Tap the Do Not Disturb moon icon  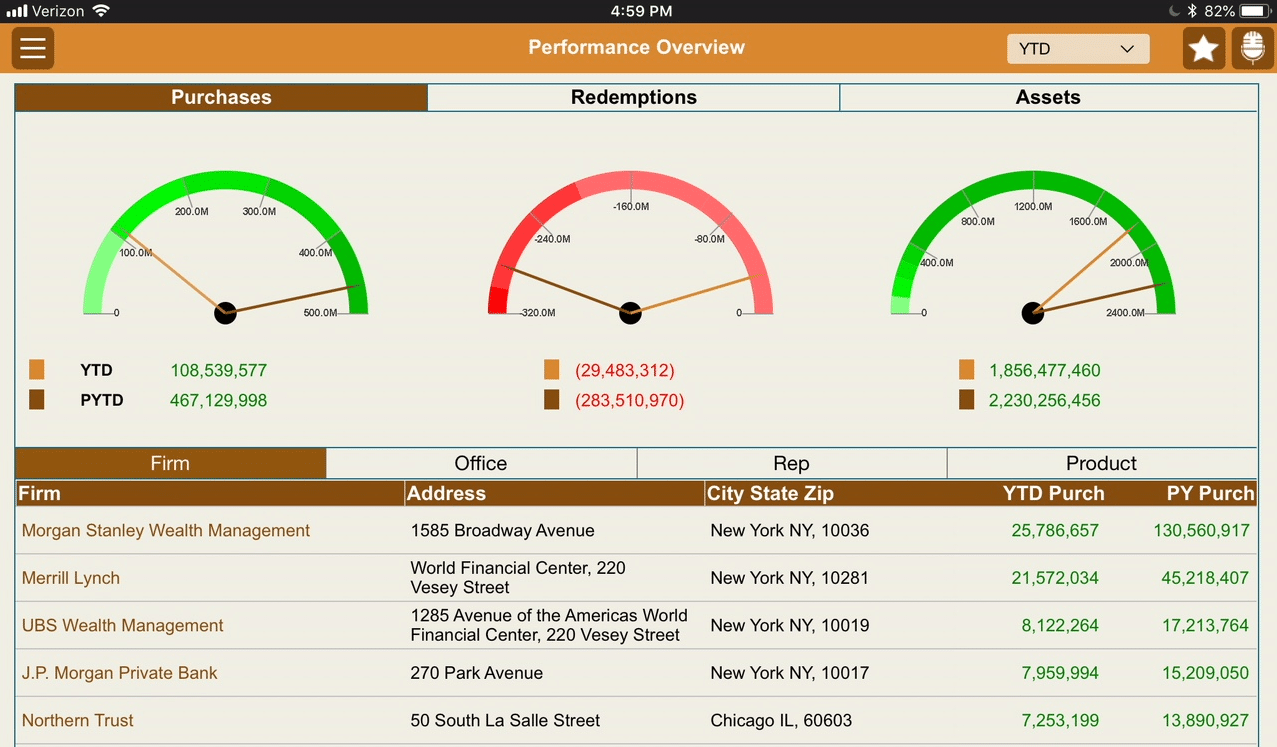(1174, 11)
